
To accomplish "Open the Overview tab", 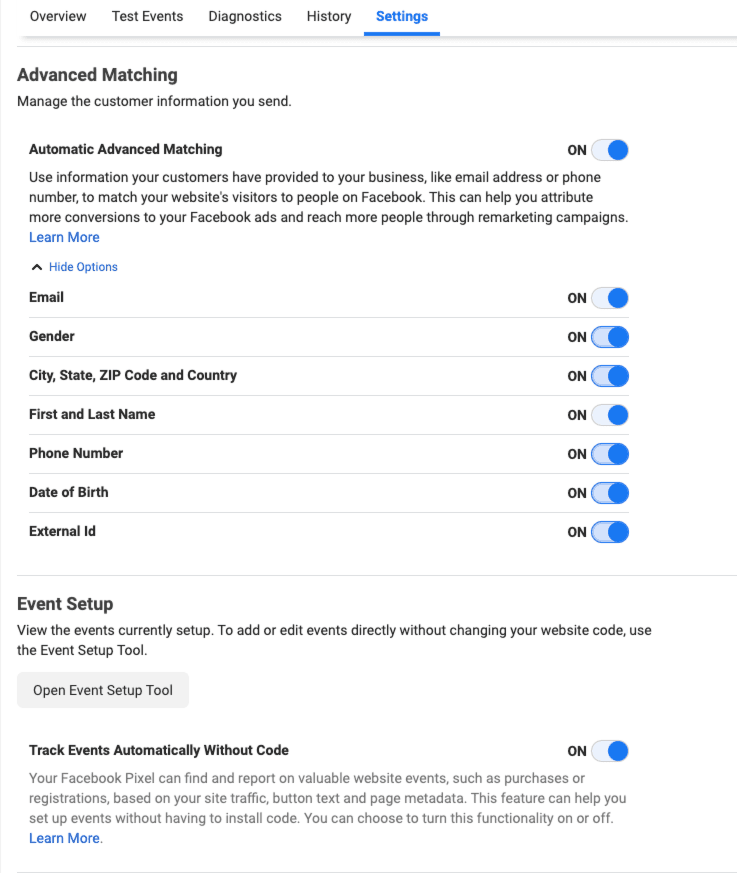I will coord(58,16).
